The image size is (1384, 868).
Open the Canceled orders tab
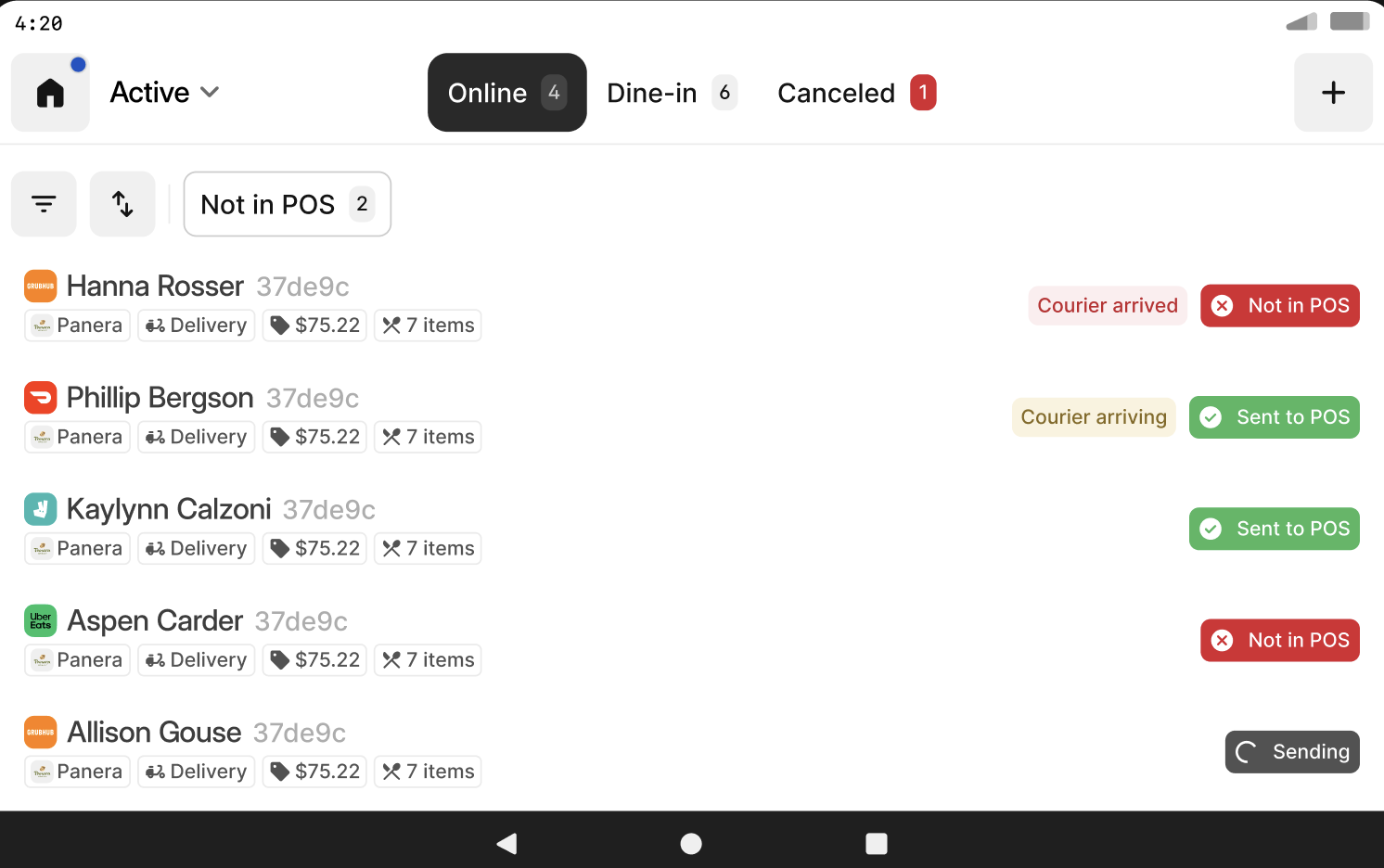[x=856, y=92]
